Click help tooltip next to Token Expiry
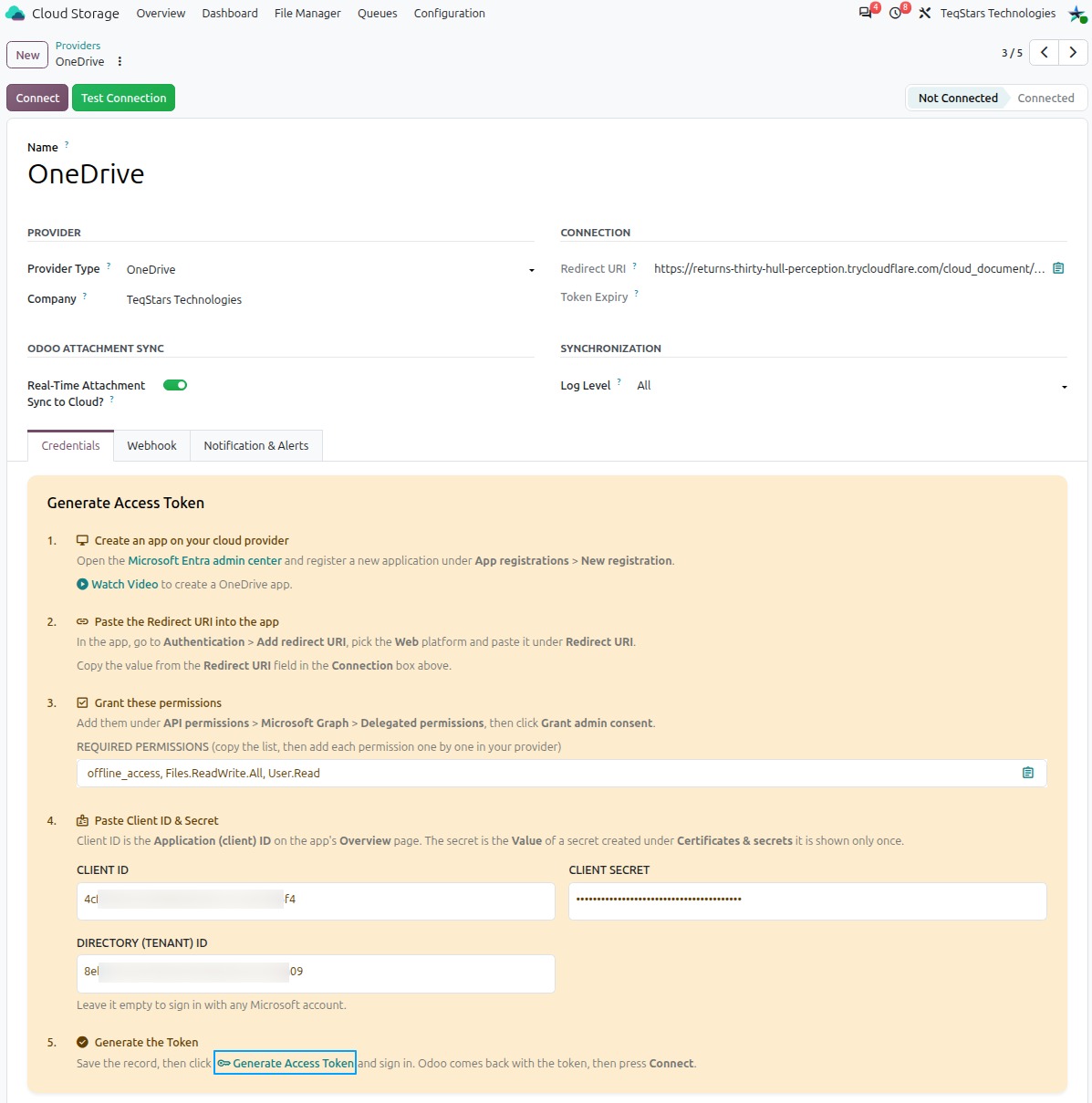The image size is (1092, 1103). [636, 294]
